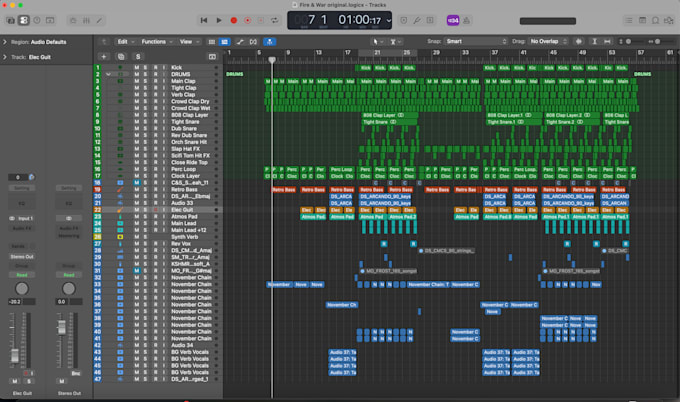
Task: Click the ruler at bar 37
Action: (x=494, y=52)
